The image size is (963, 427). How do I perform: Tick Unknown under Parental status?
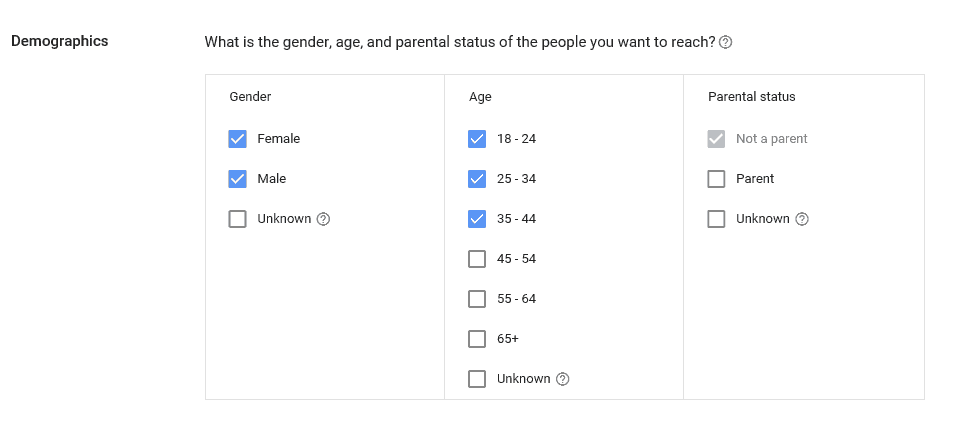[x=716, y=219]
